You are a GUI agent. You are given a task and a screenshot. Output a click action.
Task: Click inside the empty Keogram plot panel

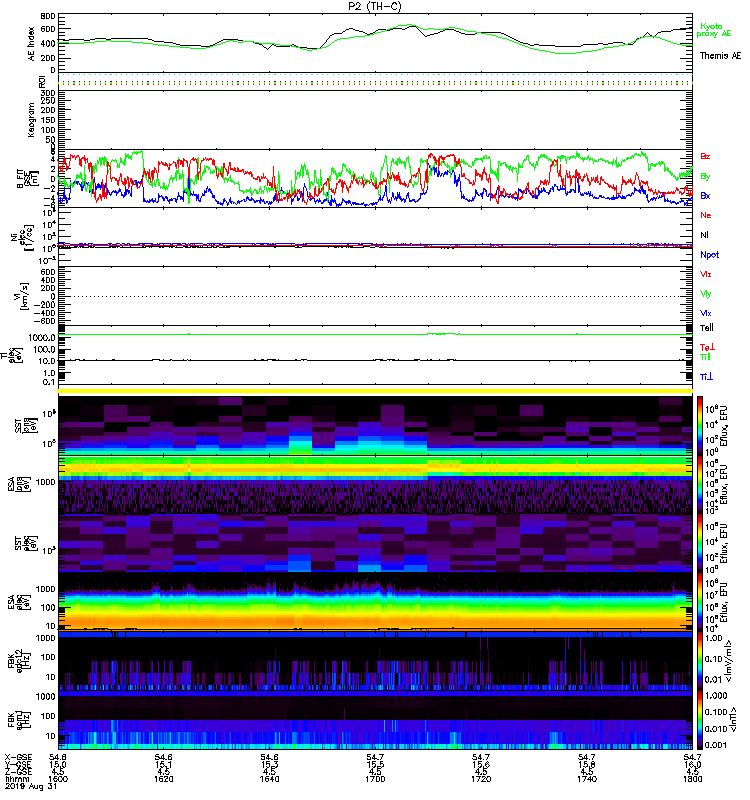[375, 120]
